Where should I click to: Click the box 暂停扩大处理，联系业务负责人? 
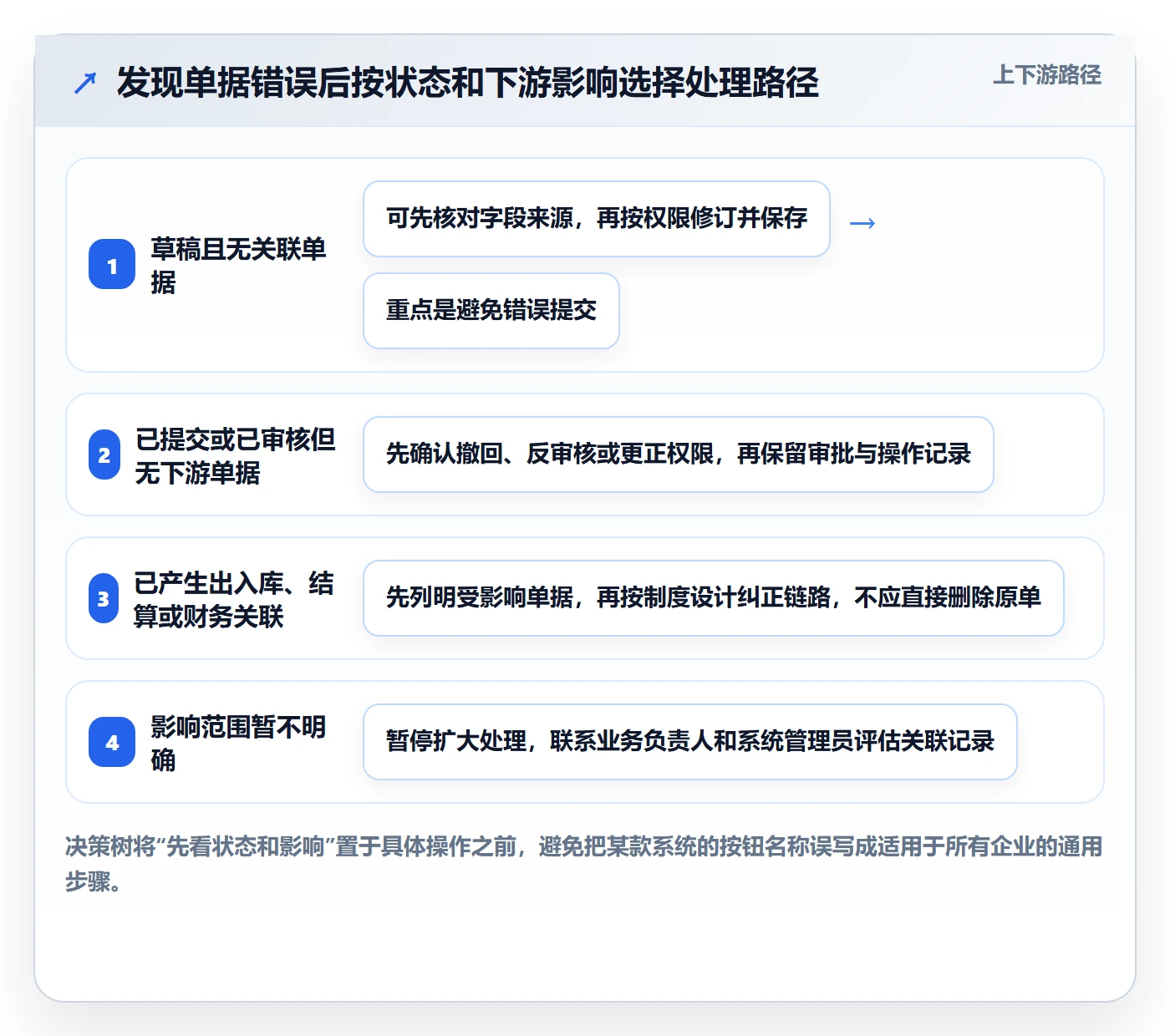coord(690,742)
